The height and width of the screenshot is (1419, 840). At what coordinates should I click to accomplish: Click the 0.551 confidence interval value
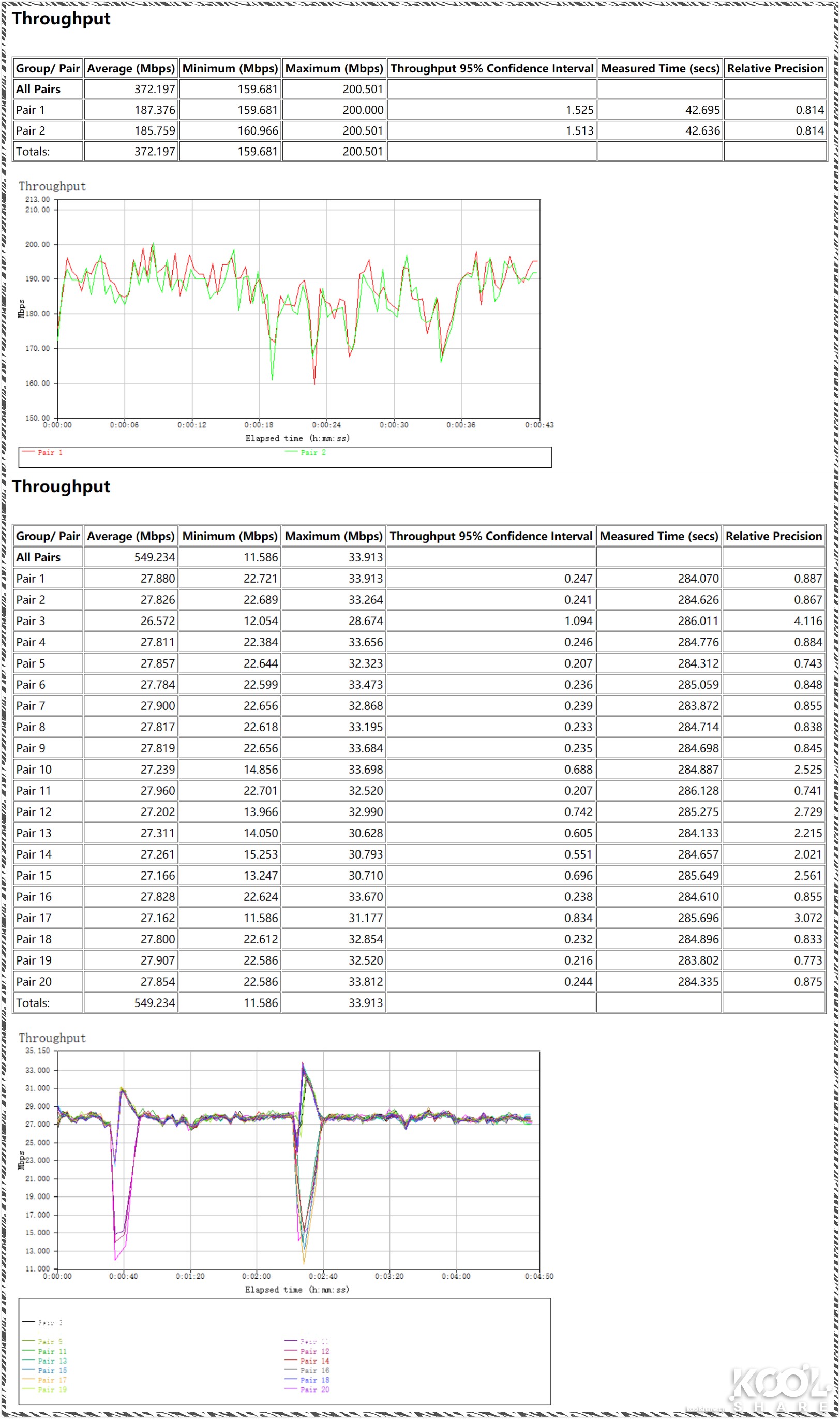pyautogui.click(x=578, y=855)
